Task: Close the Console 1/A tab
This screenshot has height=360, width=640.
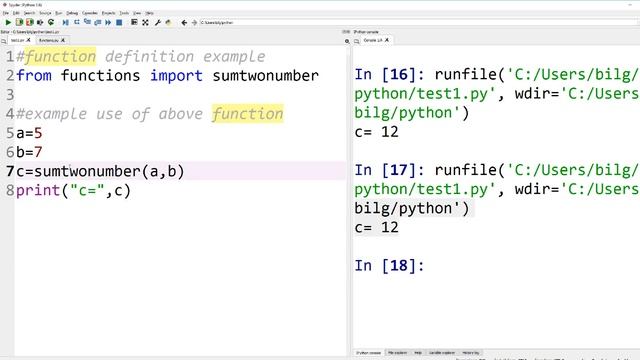Action: (387, 40)
